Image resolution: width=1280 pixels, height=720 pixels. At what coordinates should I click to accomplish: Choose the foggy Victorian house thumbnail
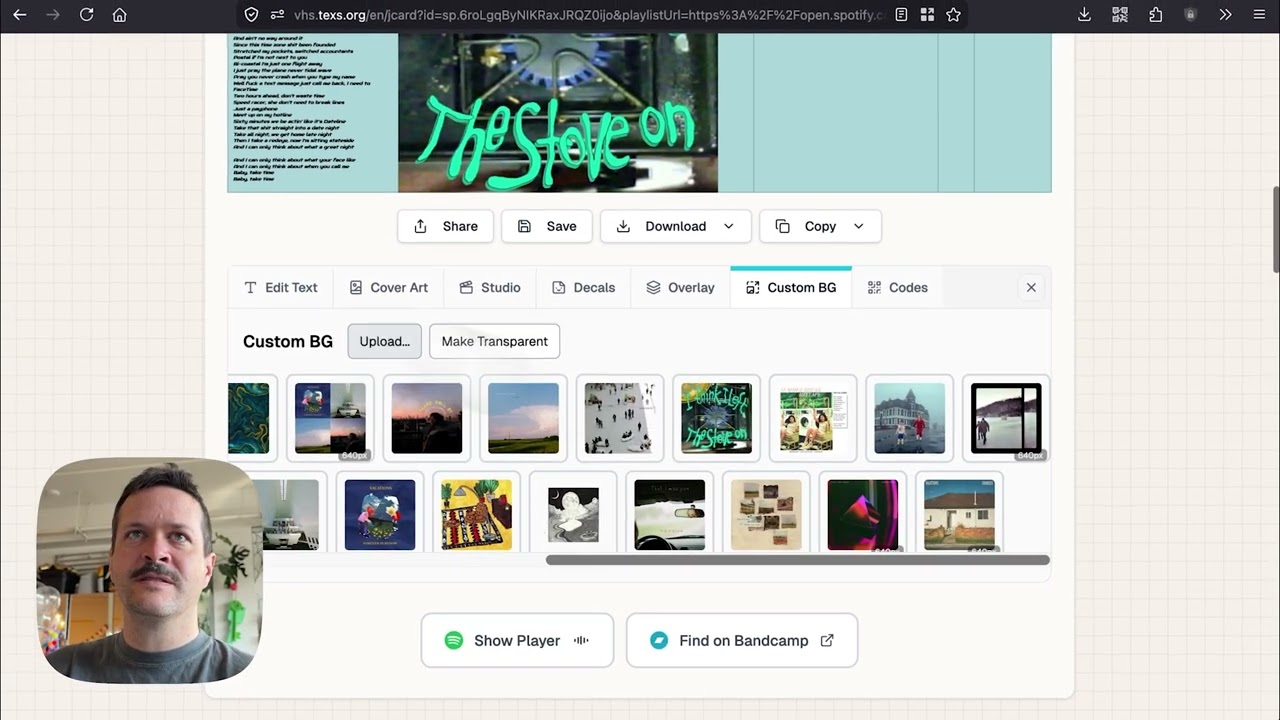[x=909, y=418]
